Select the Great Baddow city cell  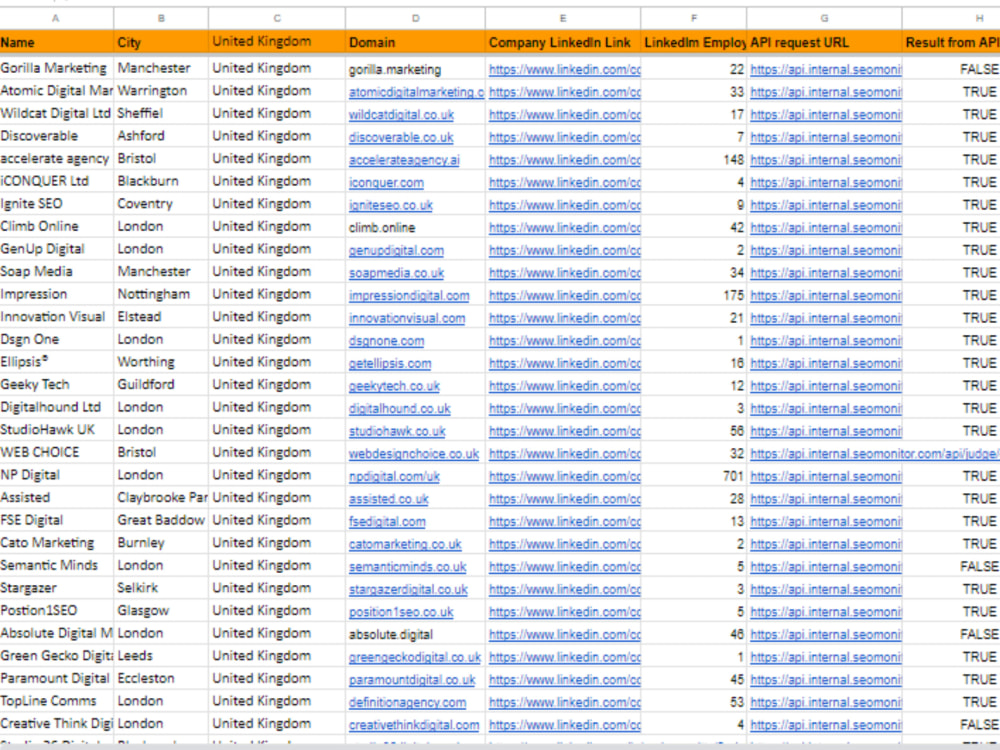point(161,520)
